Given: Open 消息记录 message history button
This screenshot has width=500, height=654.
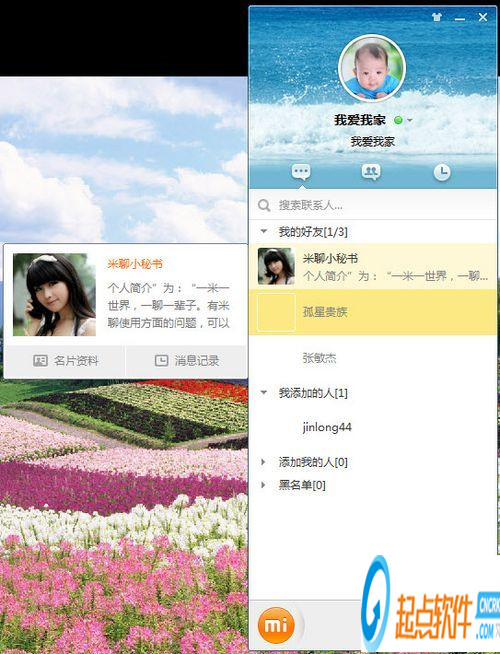Looking at the screenshot, I should tap(186, 361).
